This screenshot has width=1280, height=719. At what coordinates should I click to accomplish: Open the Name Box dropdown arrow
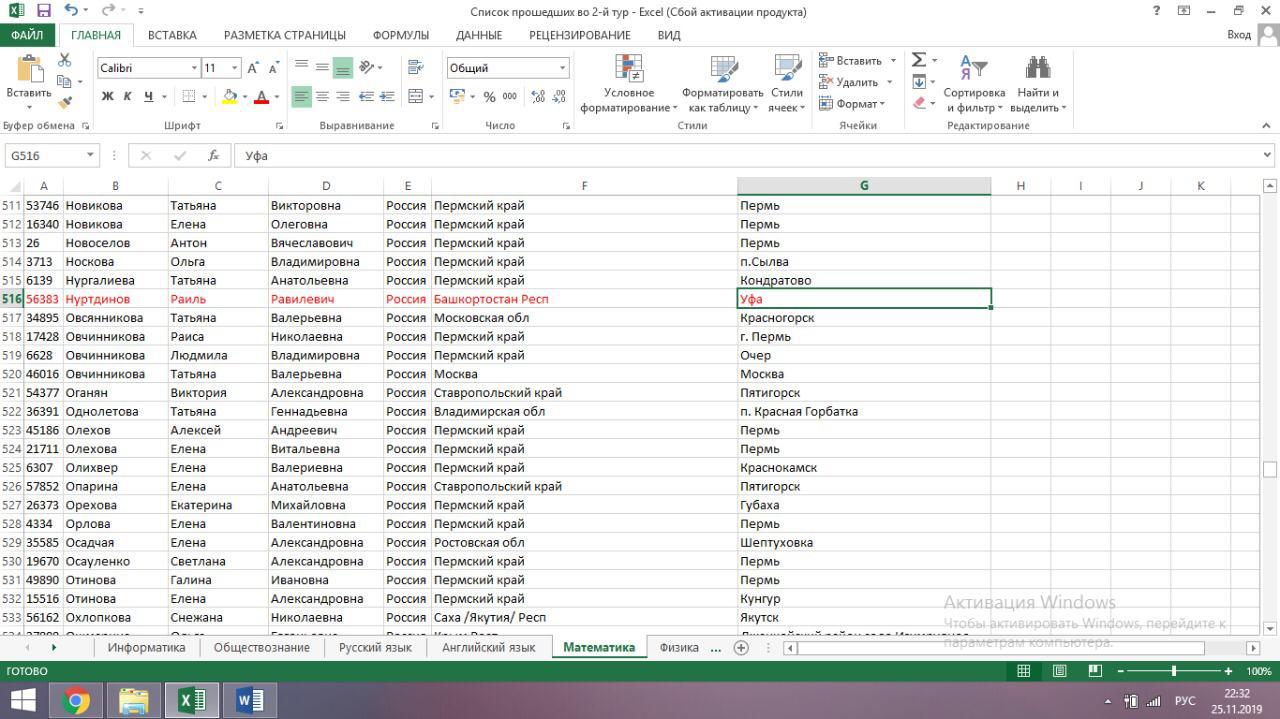[90, 156]
